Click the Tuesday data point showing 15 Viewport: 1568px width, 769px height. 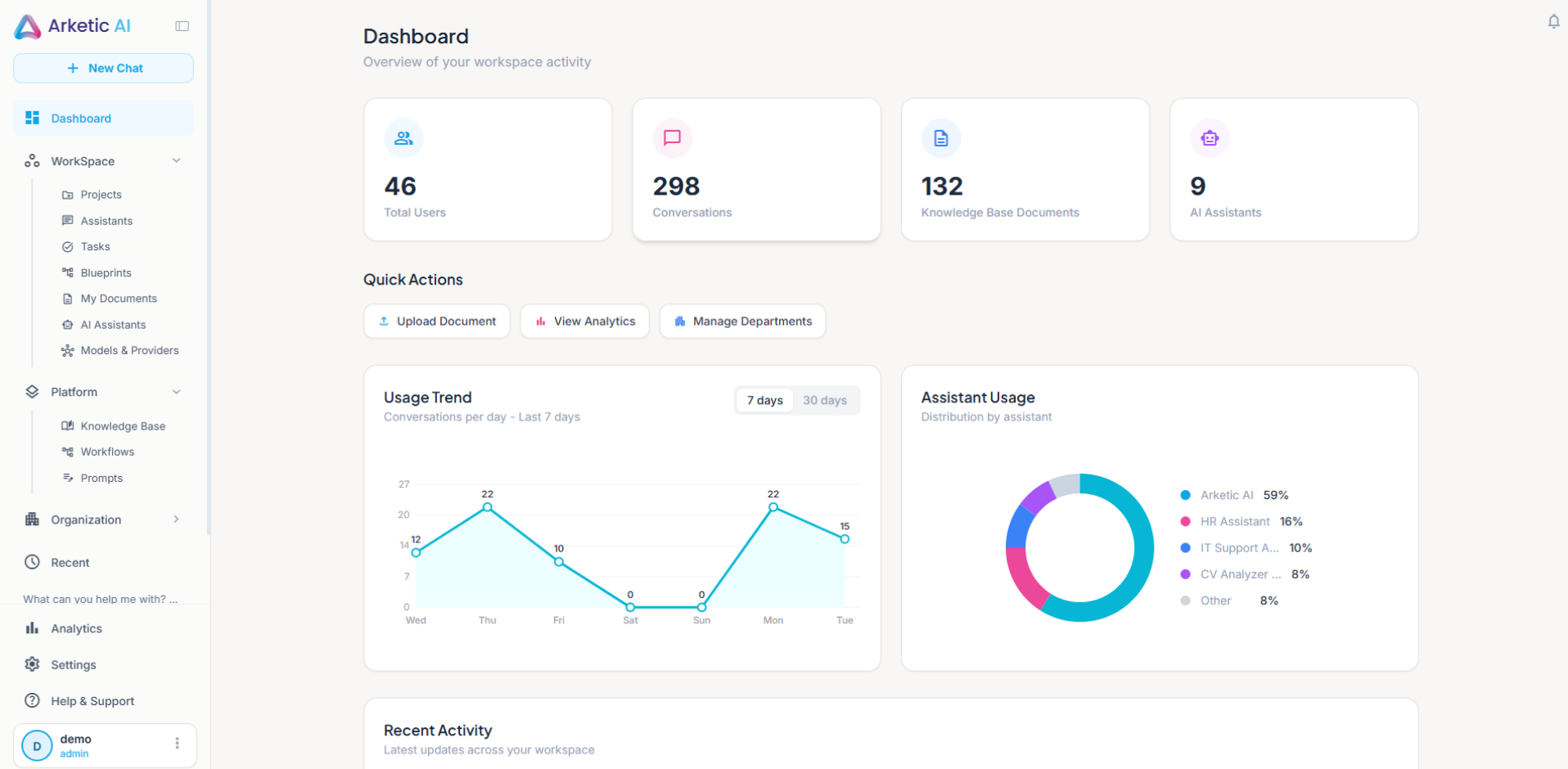[845, 539]
